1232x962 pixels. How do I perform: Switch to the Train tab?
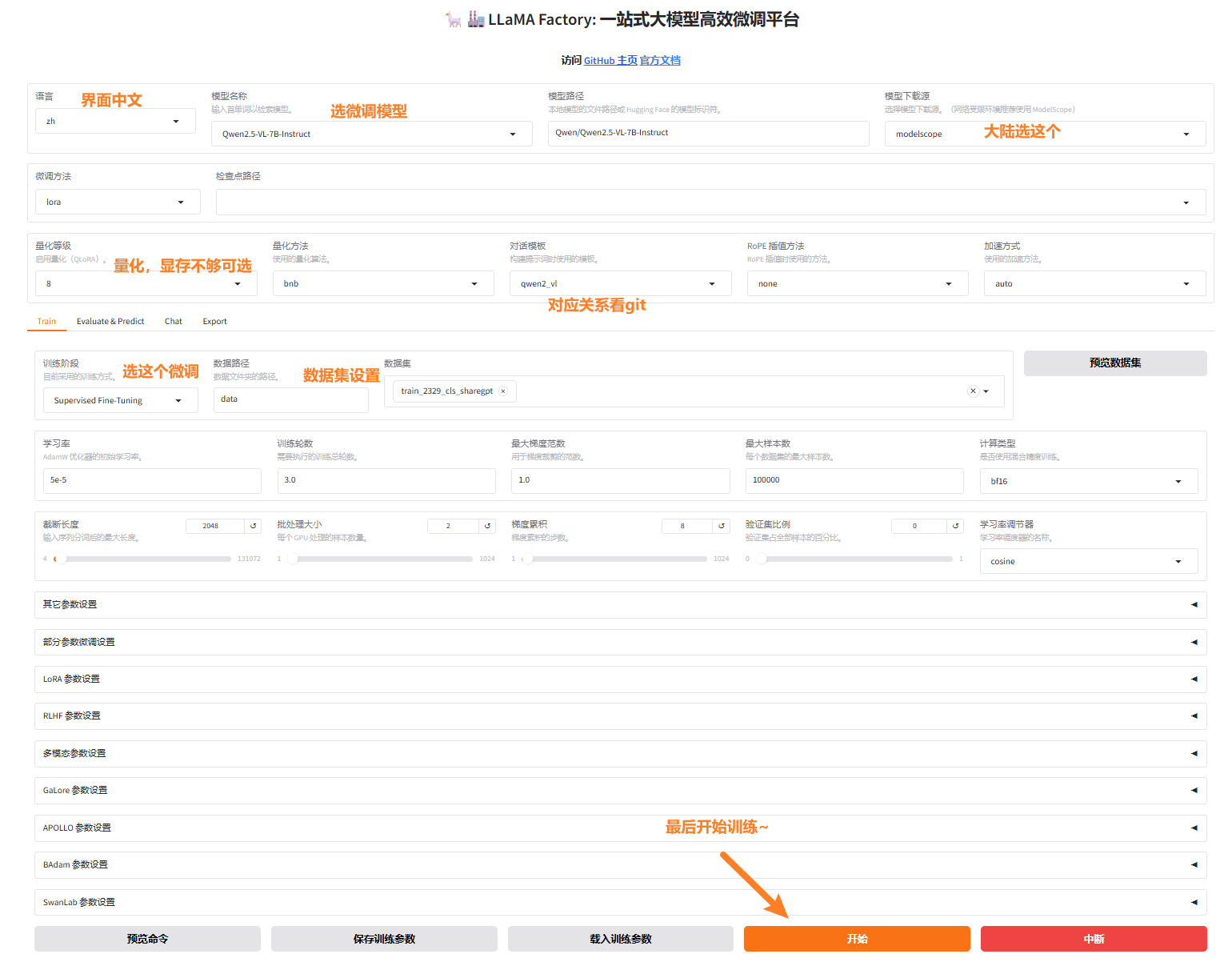click(x=46, y=321)
